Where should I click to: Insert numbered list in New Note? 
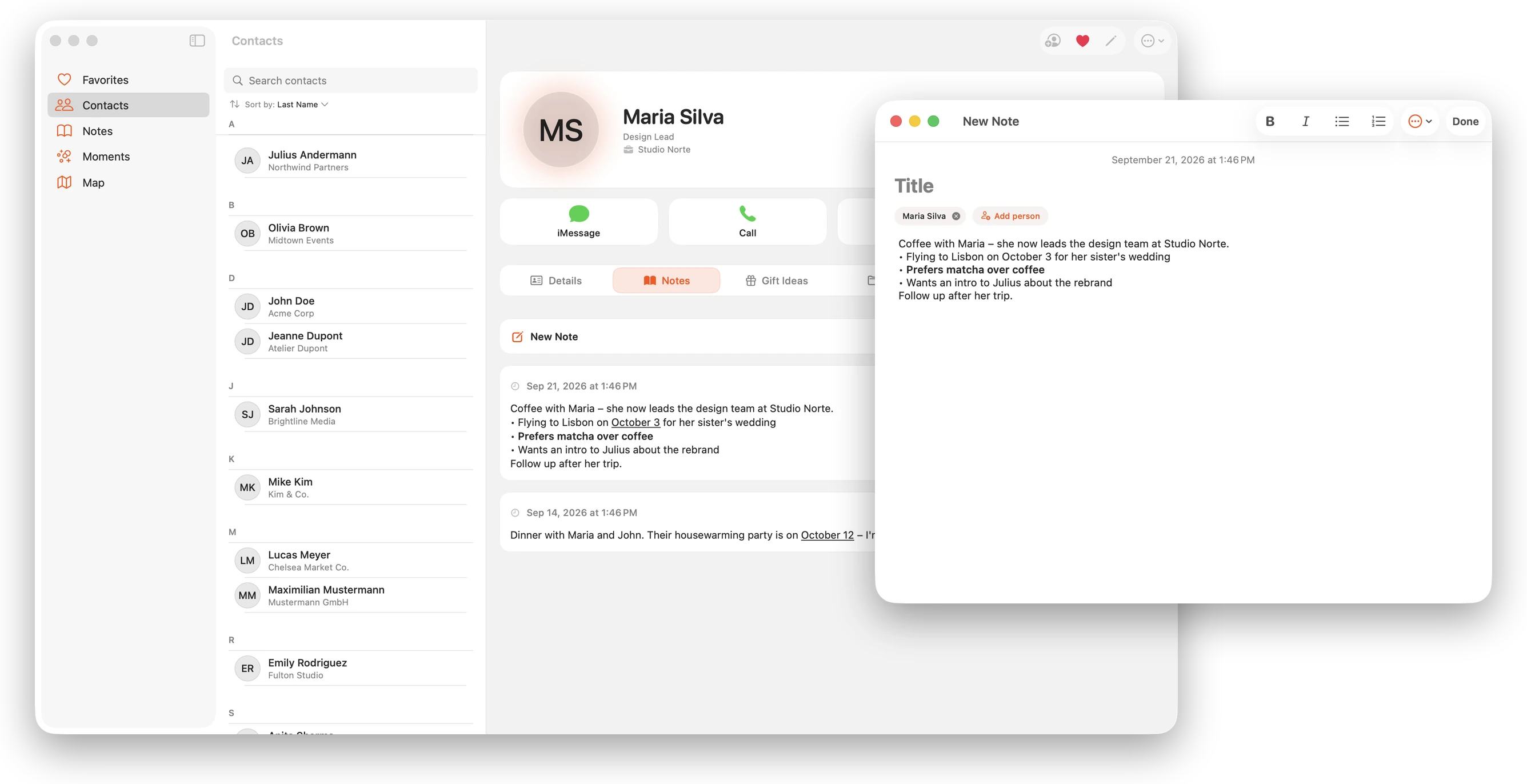click(1378, 122)
